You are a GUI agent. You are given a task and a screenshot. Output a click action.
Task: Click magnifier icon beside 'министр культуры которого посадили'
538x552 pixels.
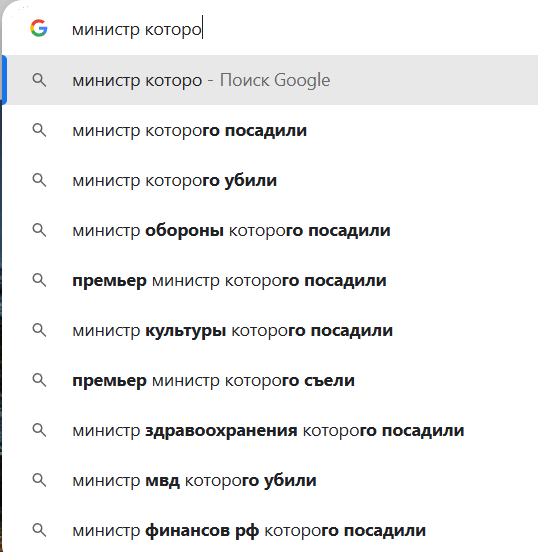(39, 330)
